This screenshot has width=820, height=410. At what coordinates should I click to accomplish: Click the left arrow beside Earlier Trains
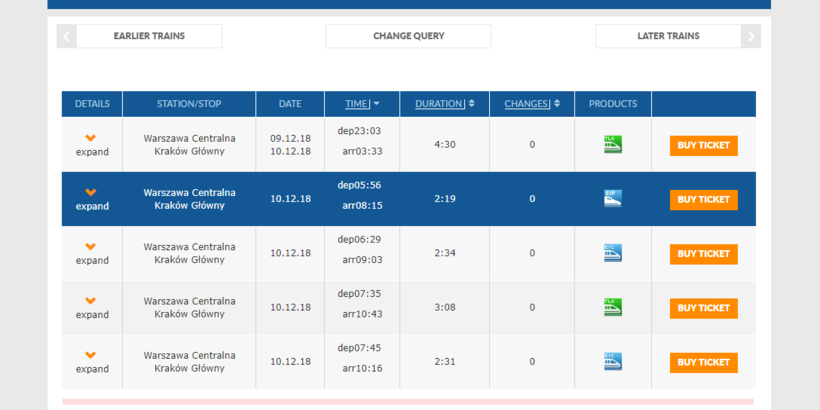pyautogui.click(x=67, y=37)
